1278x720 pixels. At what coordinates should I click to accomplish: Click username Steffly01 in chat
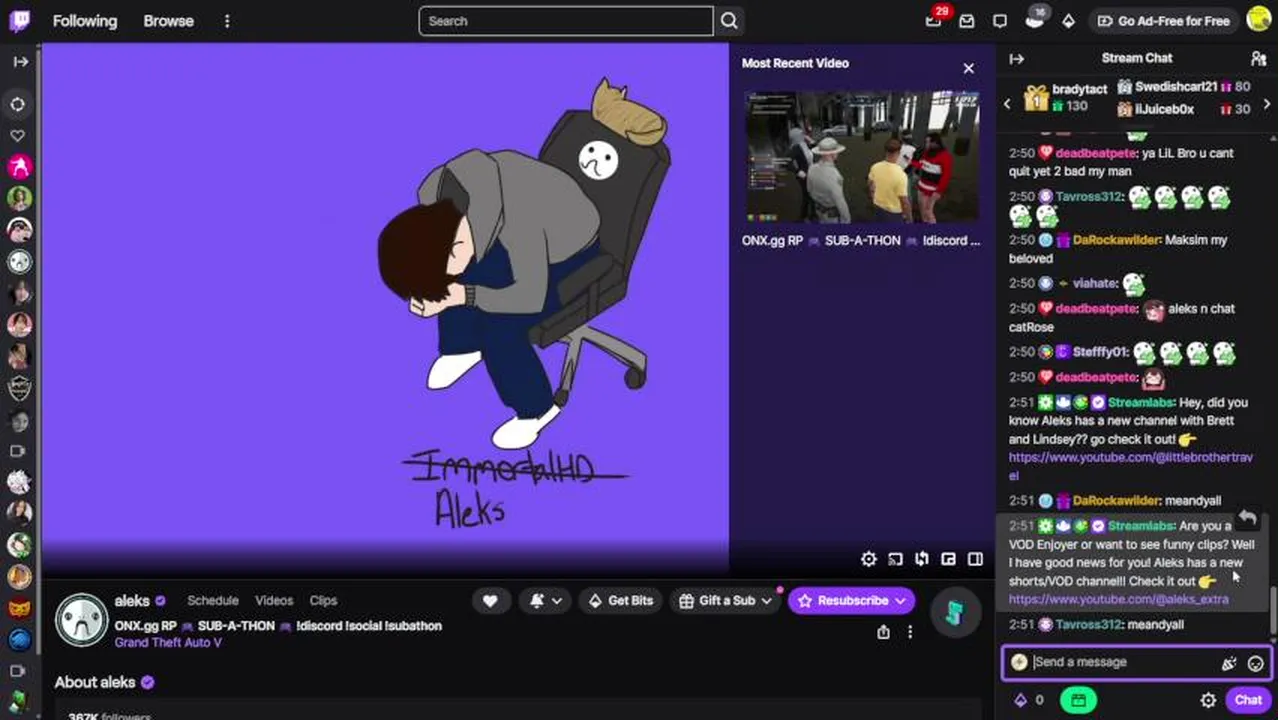(x=1100, y=352)
